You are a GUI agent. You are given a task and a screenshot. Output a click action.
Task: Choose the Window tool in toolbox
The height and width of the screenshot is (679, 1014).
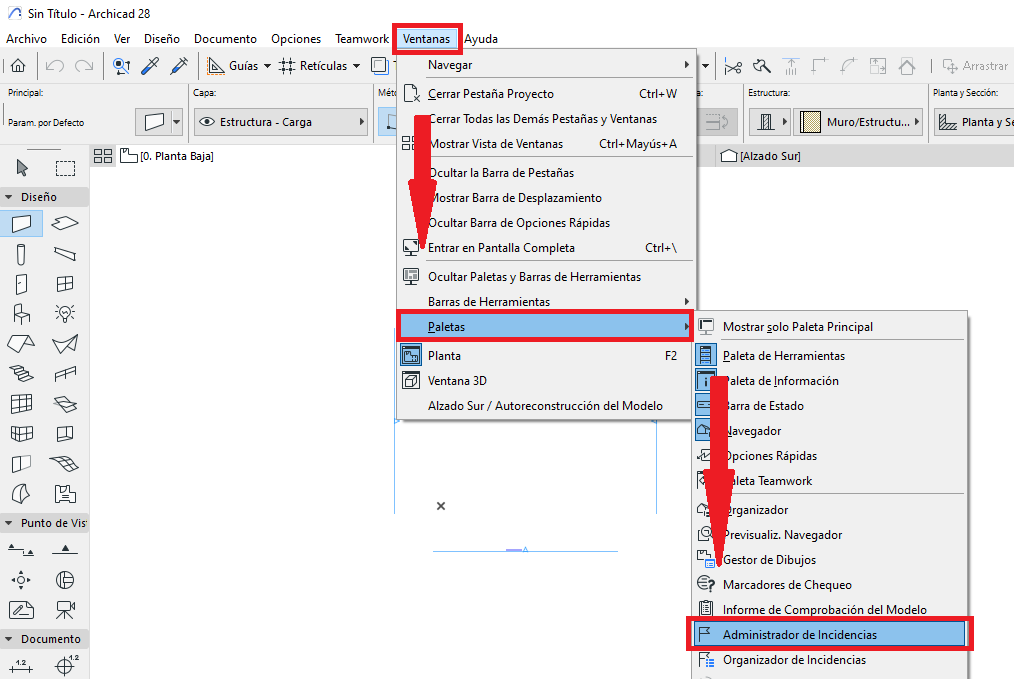point(65,284)
